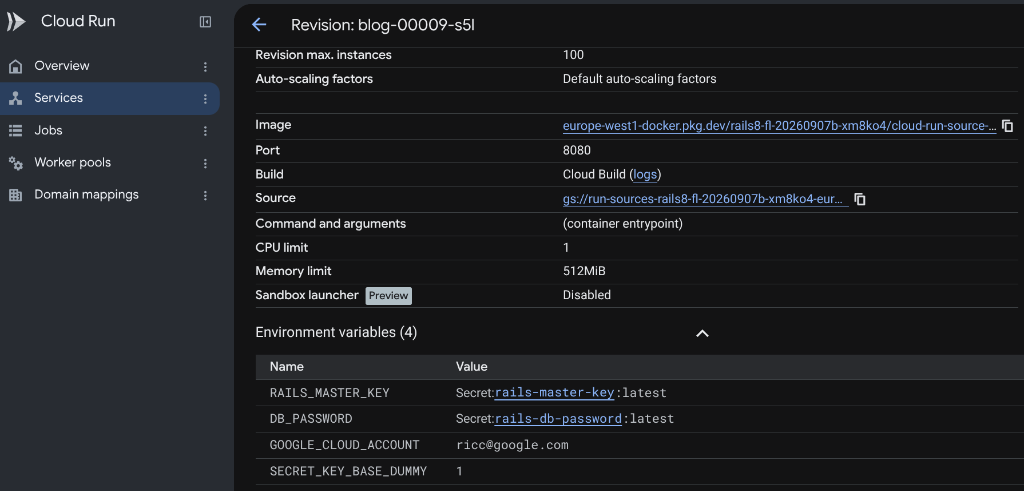Click the Value column header
Viewport: 1024px width, 491px height.
click(x=472, y=366)
